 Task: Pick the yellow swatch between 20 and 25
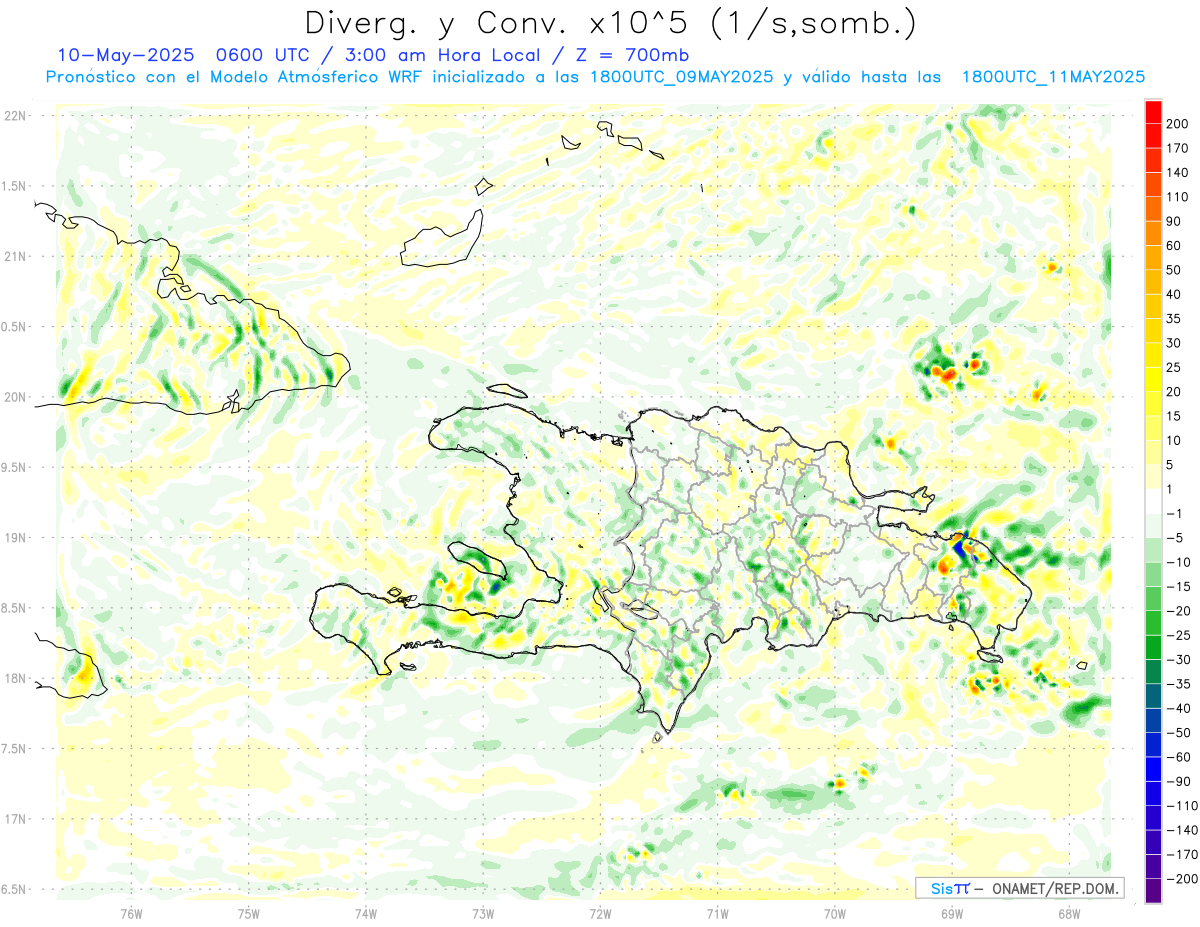coord(1153,380)
